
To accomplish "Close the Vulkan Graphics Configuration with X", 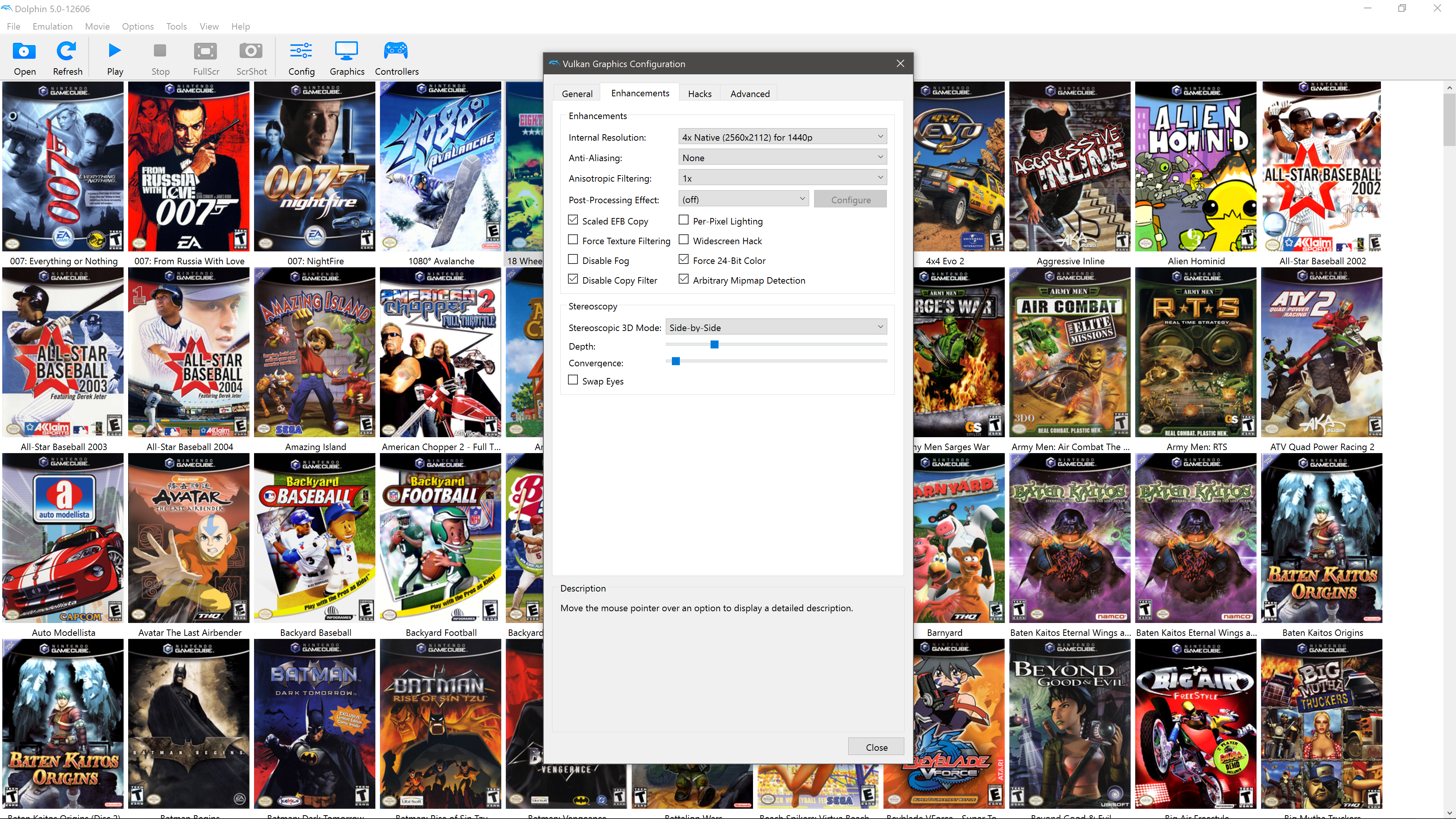I will (x=901, y=63).
